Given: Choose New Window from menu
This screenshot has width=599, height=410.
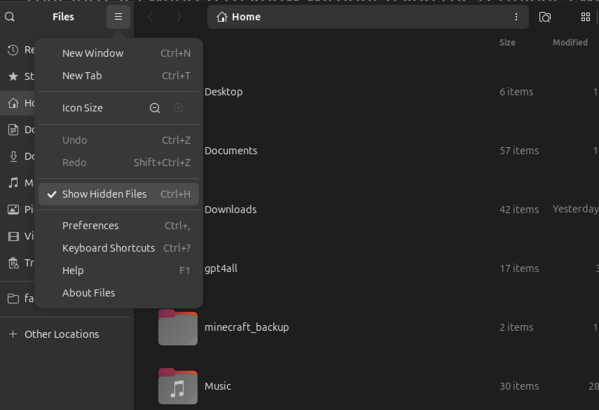Looking at the screenshot, I should tap(119, 53).
